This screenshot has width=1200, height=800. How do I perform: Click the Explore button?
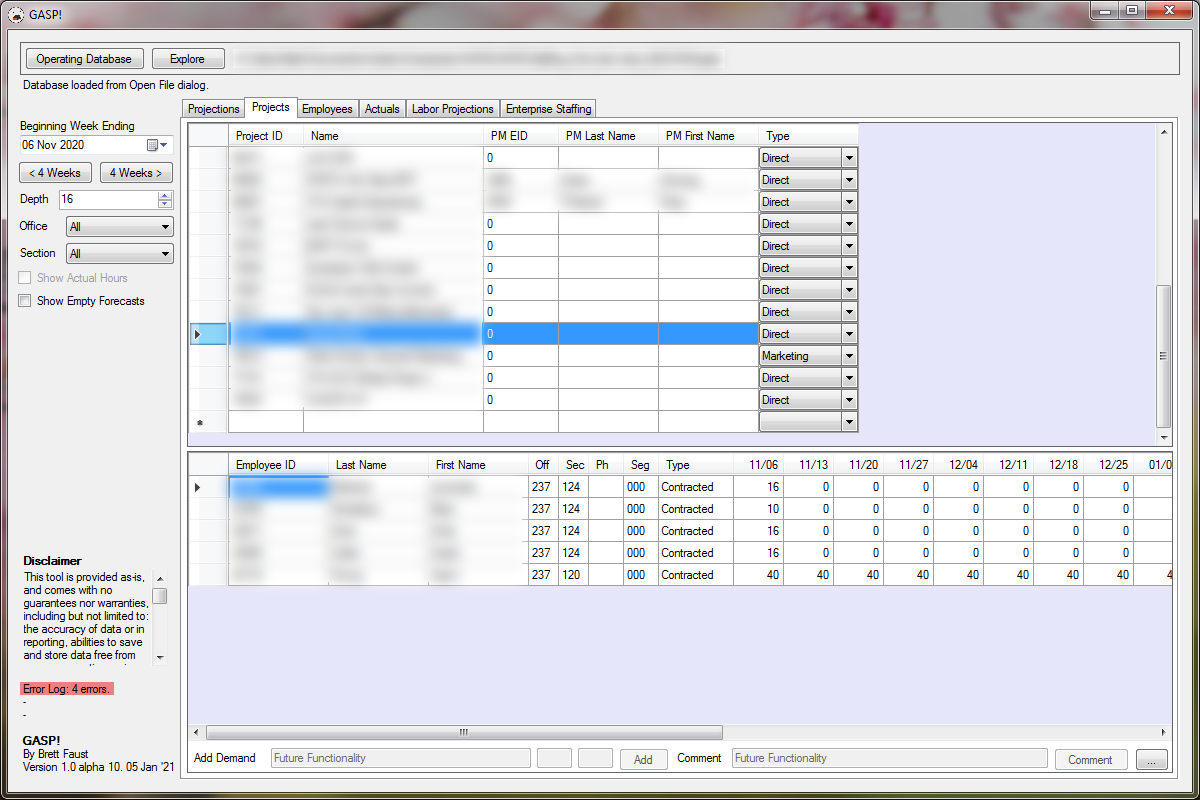coord(187,59)
